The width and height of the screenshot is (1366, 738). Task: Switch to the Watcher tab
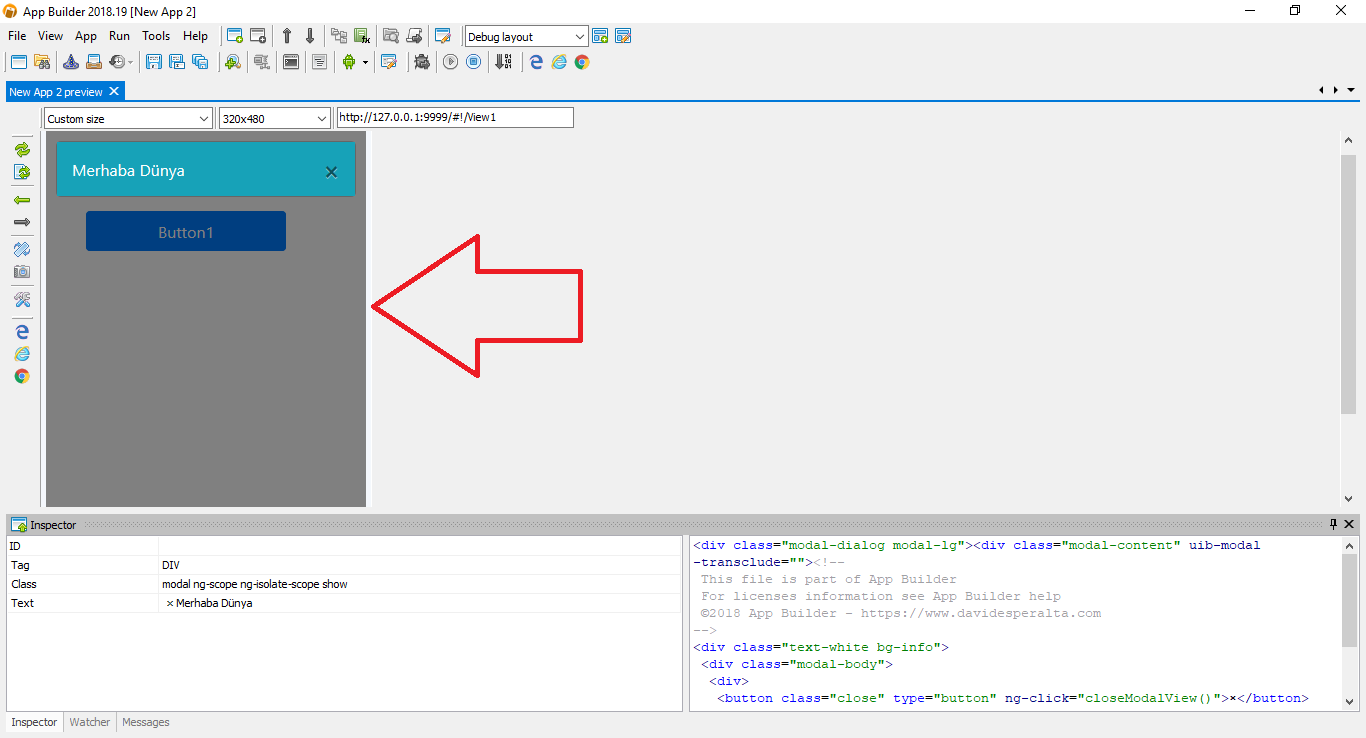click(x=89, y=721)
